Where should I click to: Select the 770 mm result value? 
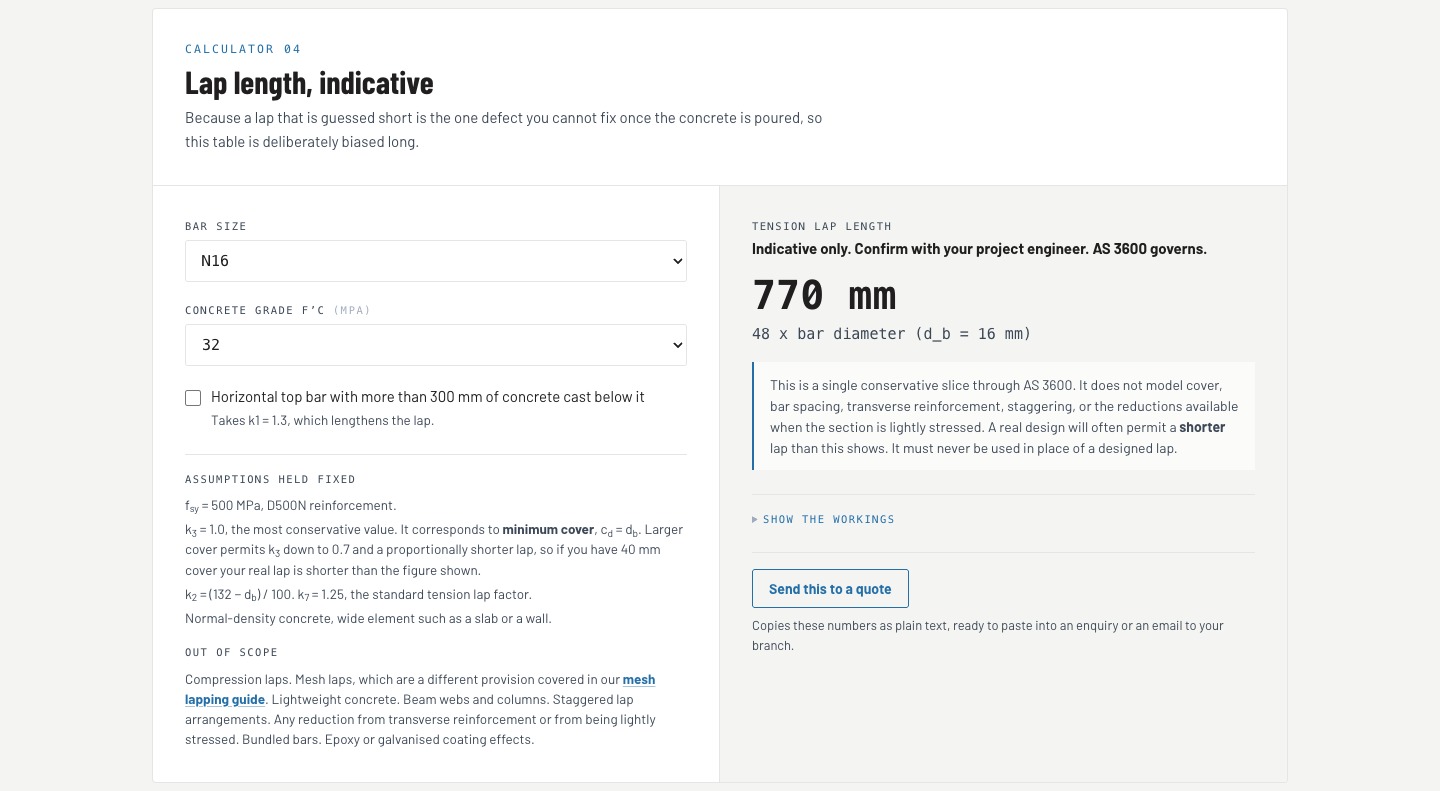[x=824, y=296]
